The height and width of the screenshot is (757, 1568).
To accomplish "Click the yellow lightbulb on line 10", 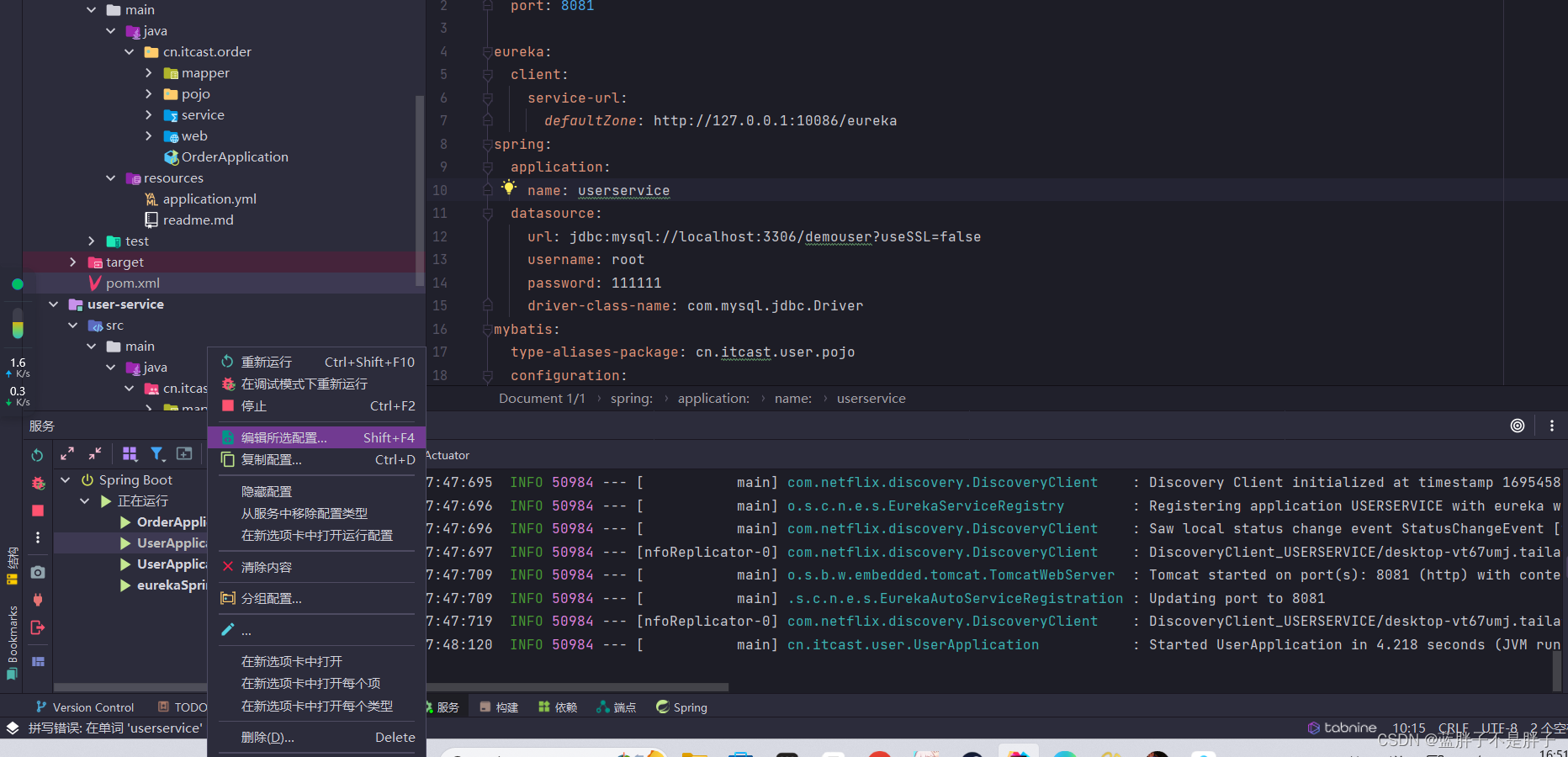I will click(509, 188).
